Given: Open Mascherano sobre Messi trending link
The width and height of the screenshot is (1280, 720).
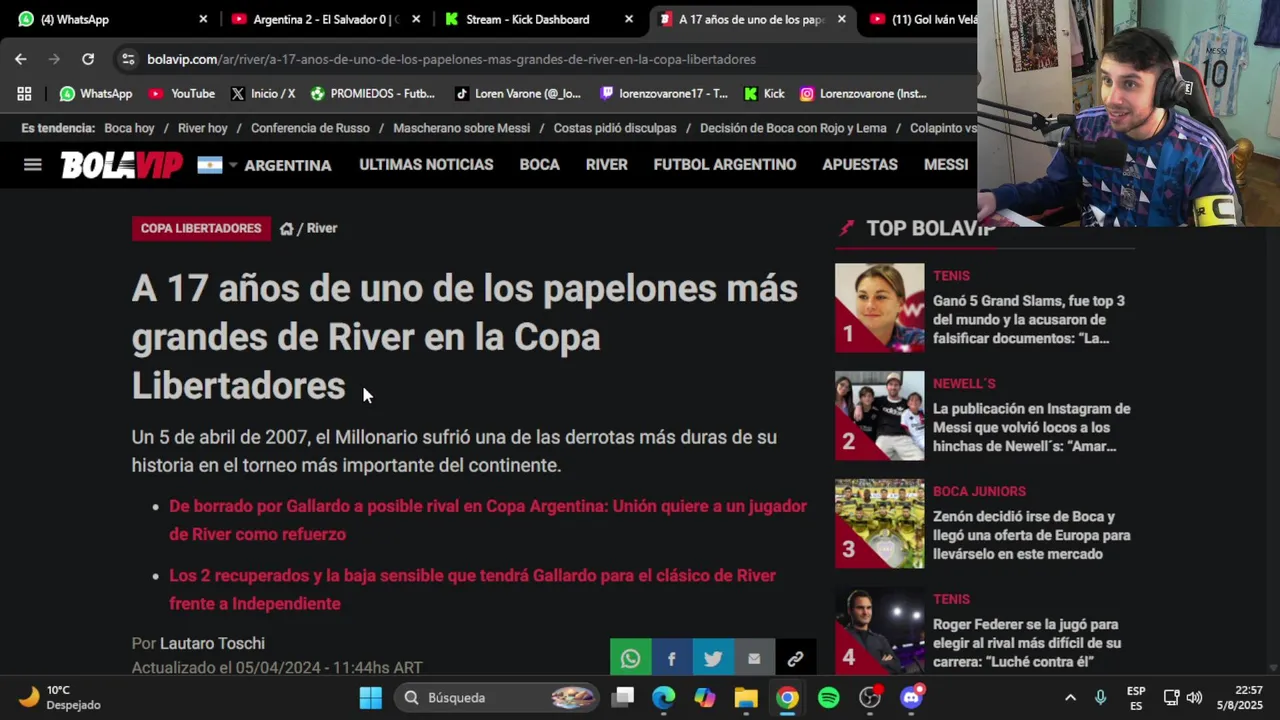Looking at the screenshot, I should pyautogui.click(x=461, y=128).
